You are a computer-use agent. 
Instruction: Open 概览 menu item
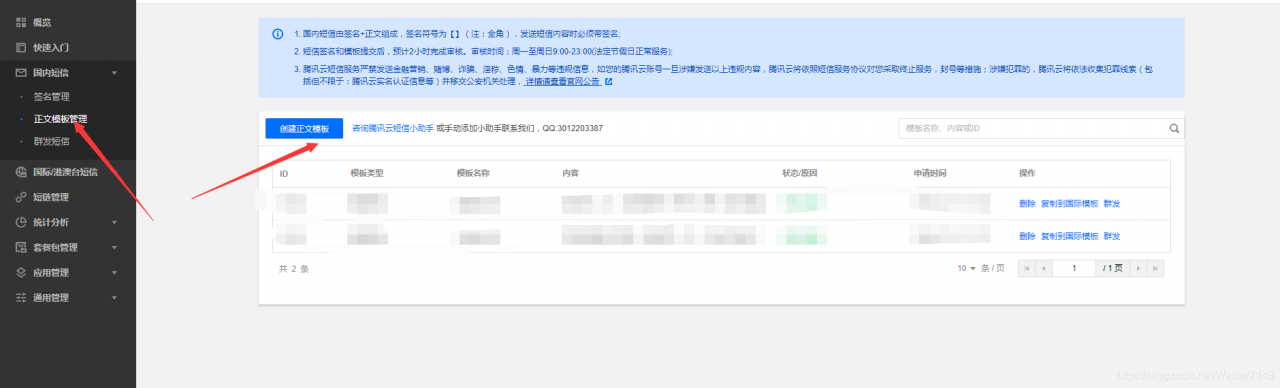(41, 22)
